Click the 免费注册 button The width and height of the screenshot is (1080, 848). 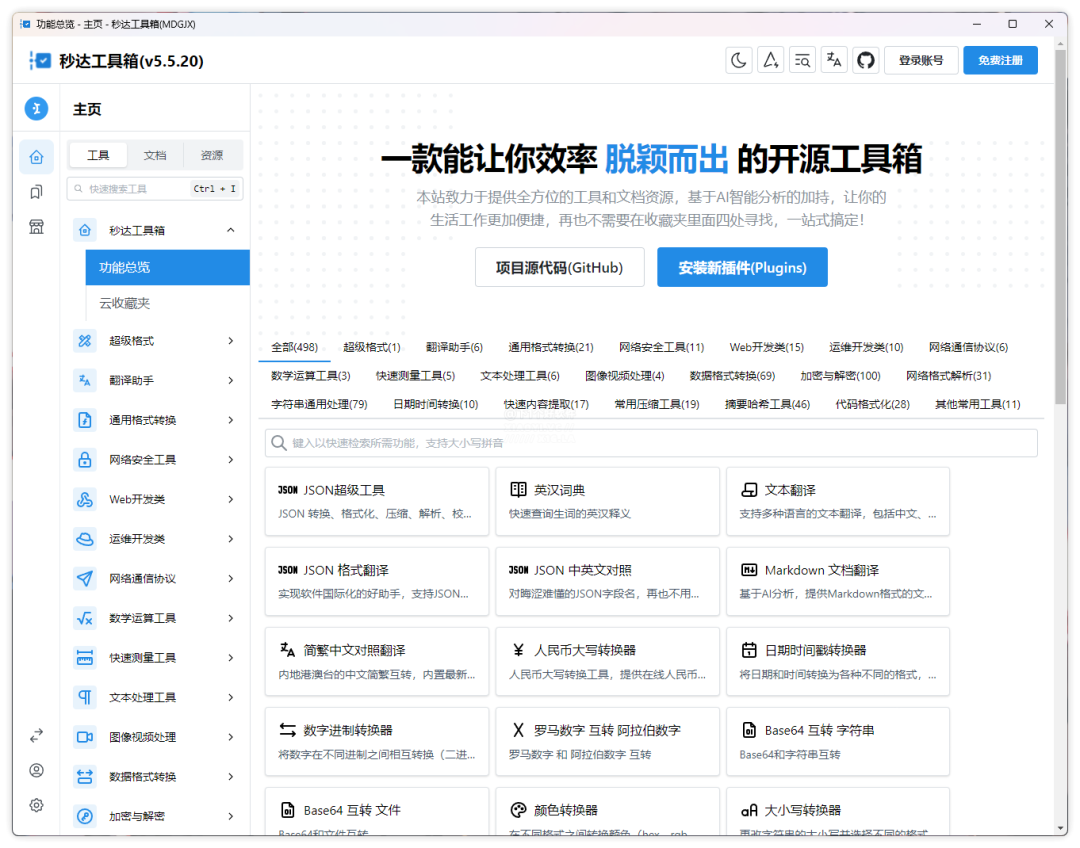(x=1000, y=61)
